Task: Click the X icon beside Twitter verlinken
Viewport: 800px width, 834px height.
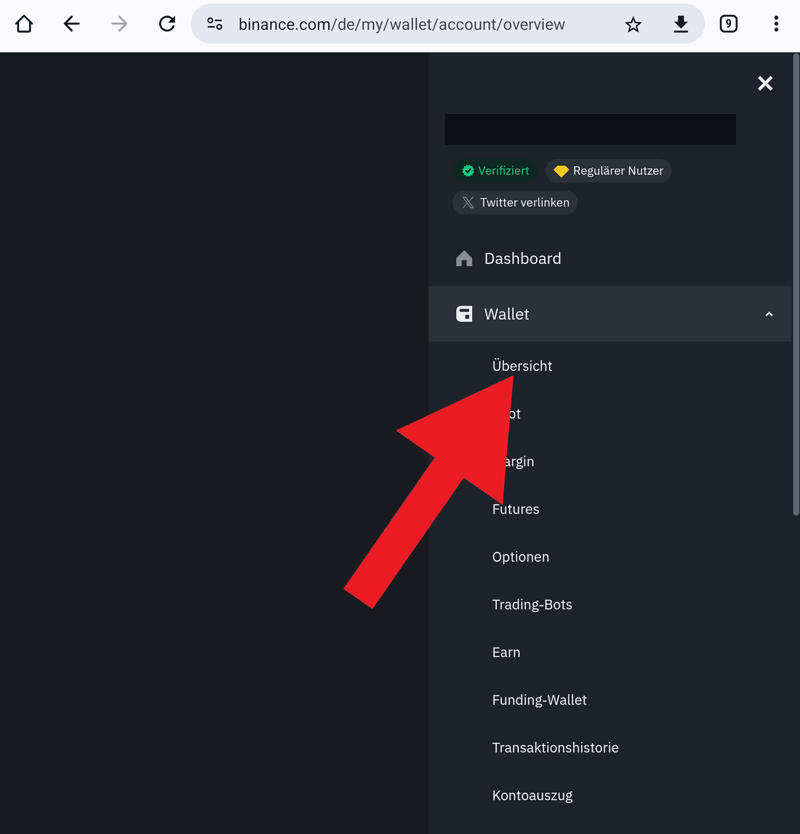Action: [467, 202]
